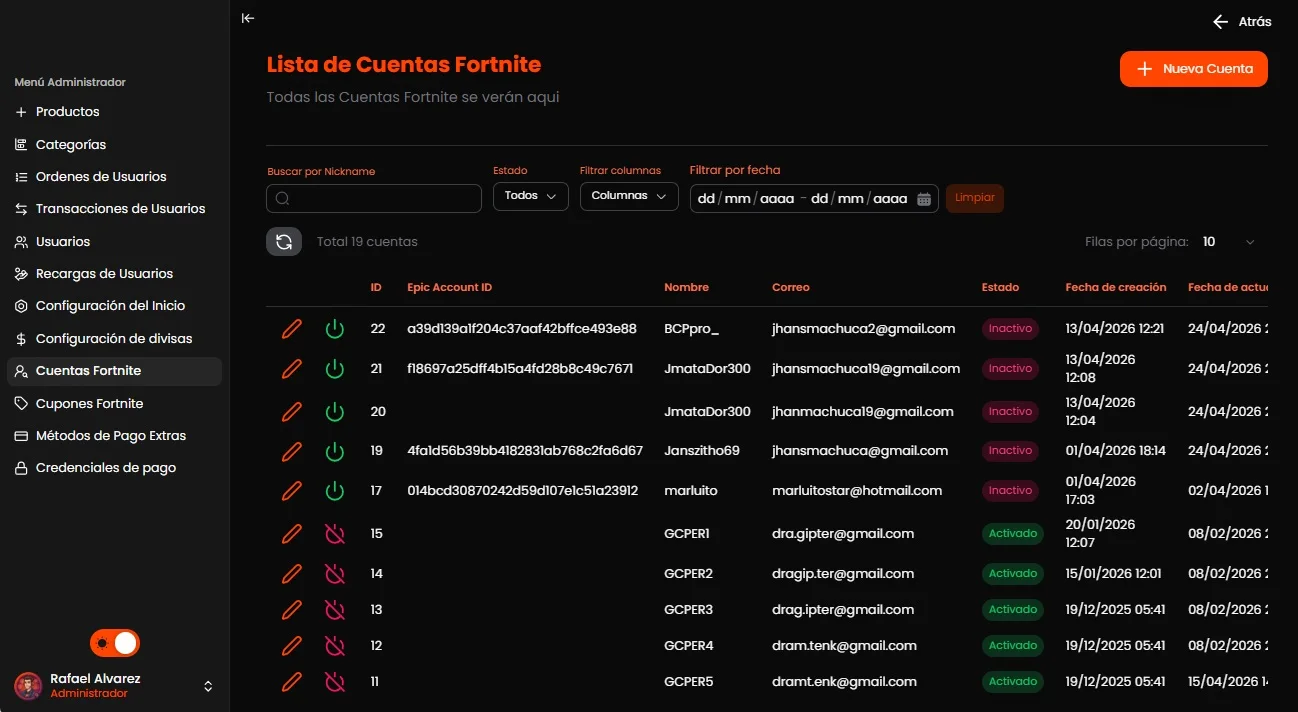Open rows per page dropdown
Screen dimensions: 1298x712
1229,242
